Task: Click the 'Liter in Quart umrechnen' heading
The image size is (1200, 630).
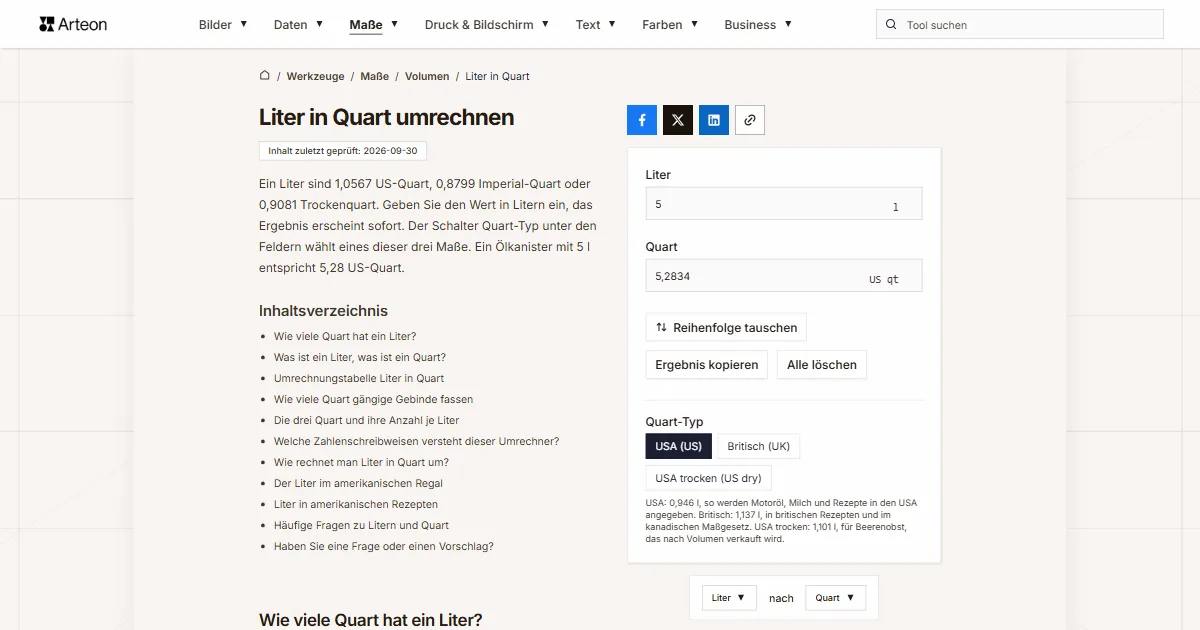Action: click(x=386, y=117)
